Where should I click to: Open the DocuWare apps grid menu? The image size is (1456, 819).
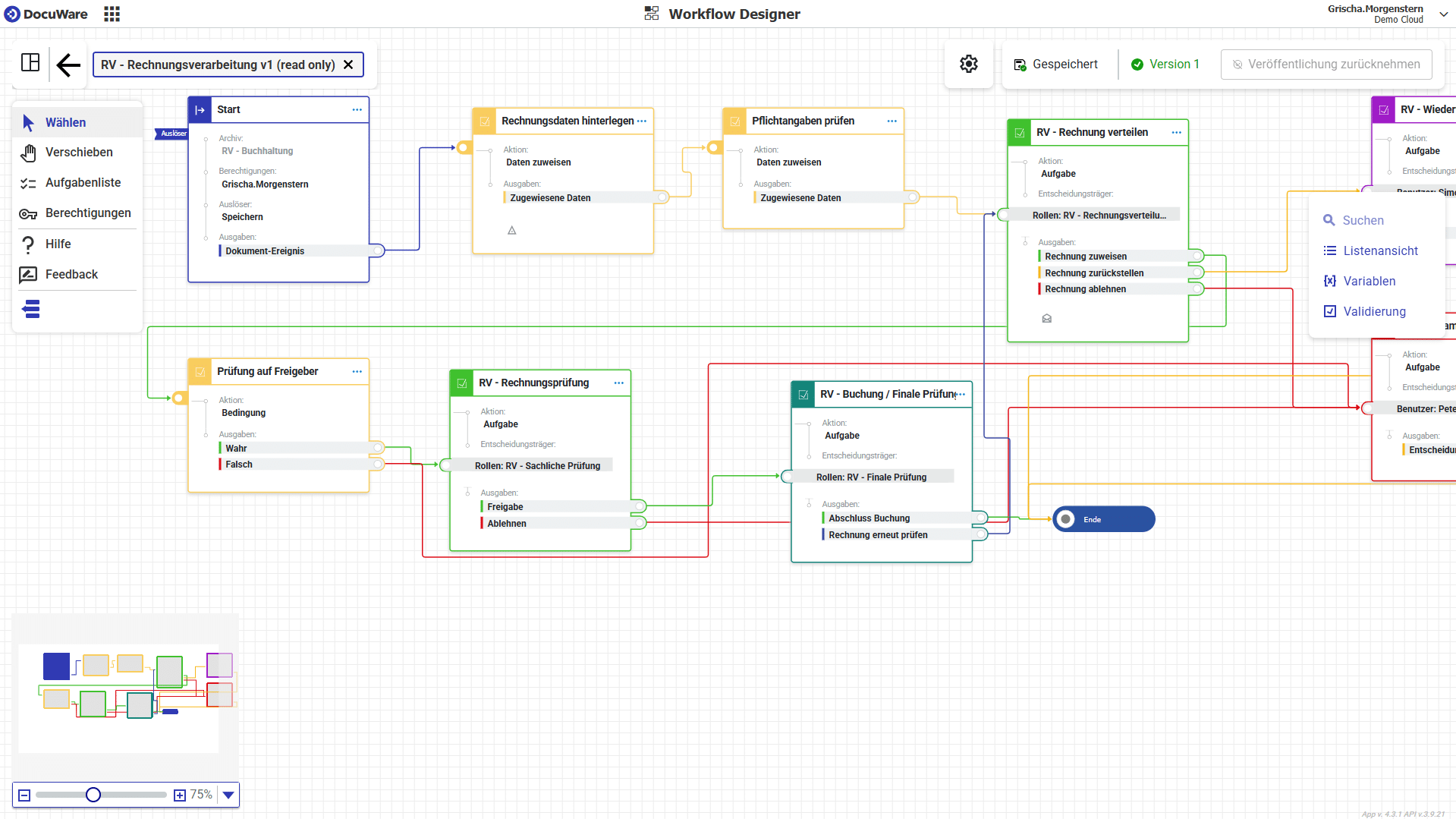tap(112, 14)
